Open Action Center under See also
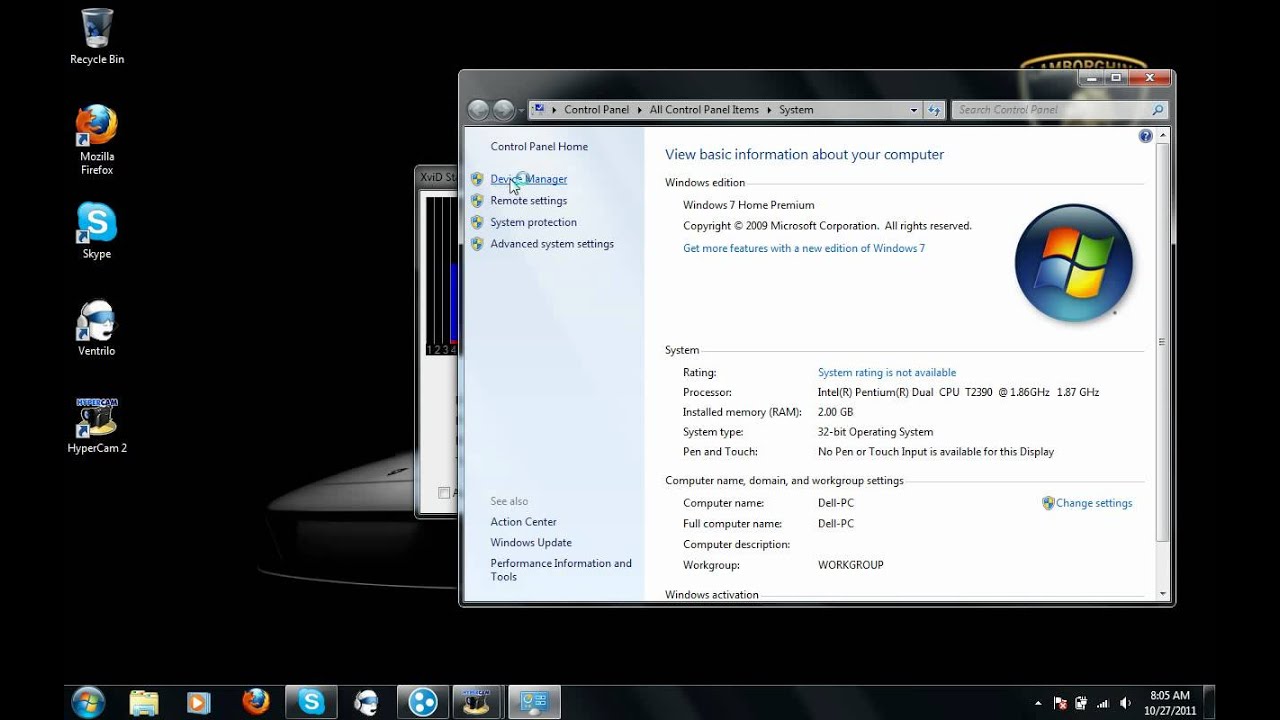Viewport: 1280px width, 720px height. (523, 522)
